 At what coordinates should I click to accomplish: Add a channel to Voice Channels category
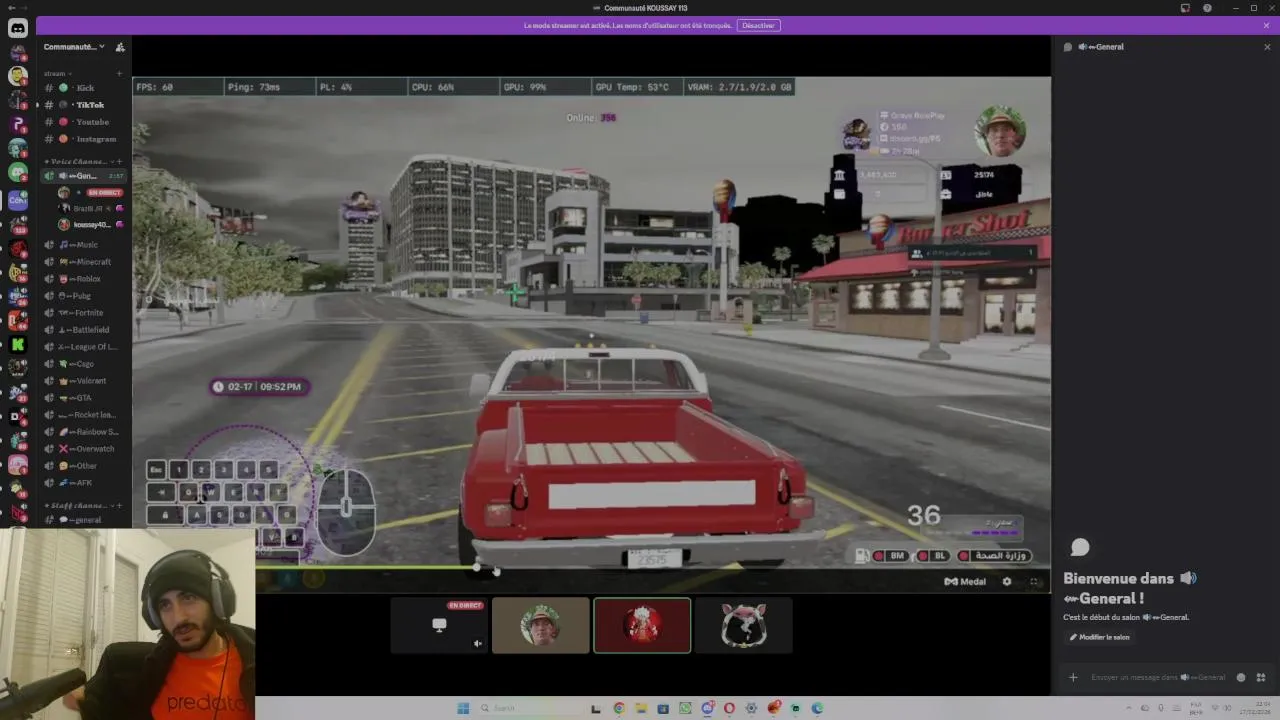coord(120,161)
